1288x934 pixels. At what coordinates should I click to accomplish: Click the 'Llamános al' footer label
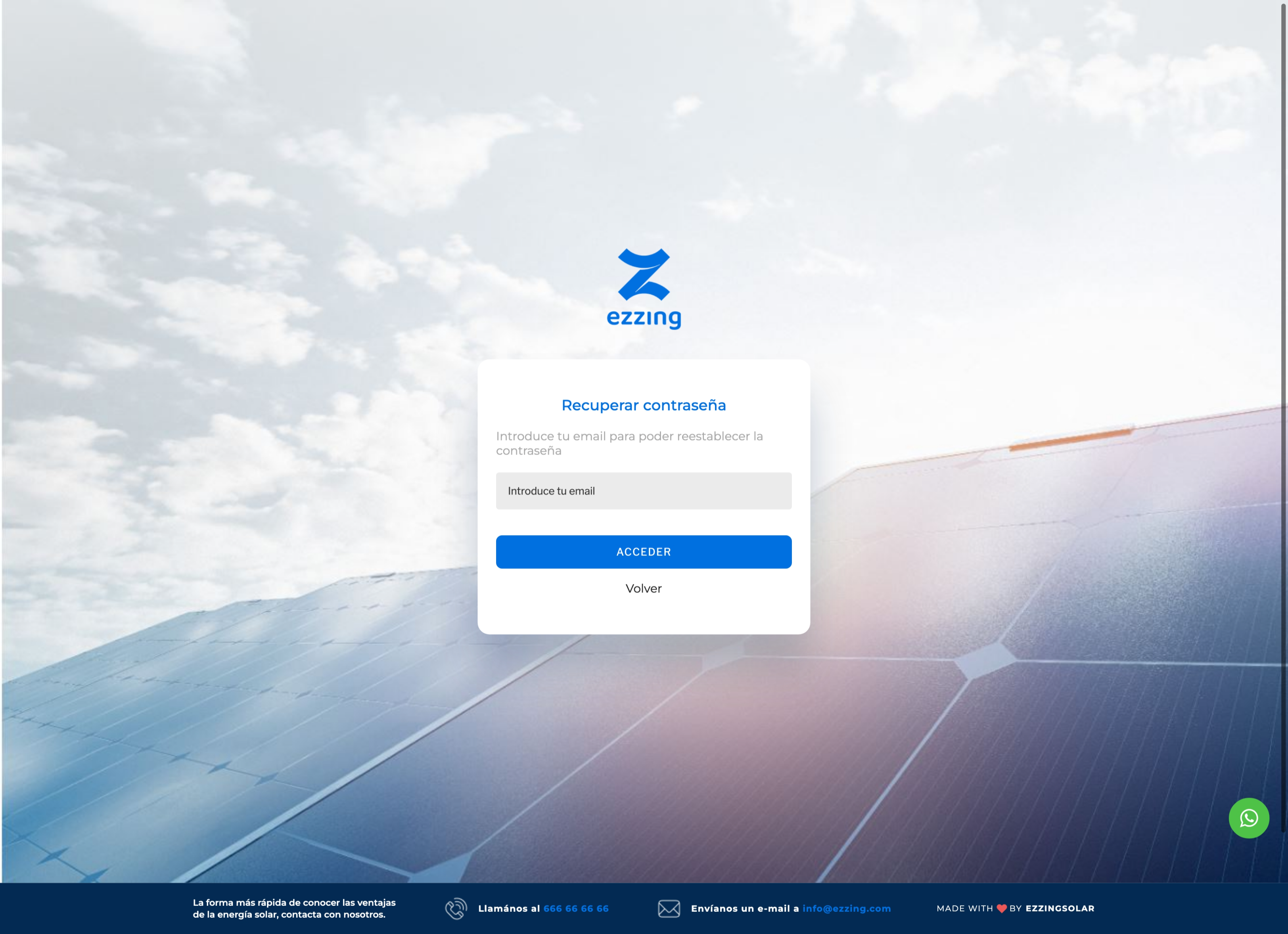(509, 909)
